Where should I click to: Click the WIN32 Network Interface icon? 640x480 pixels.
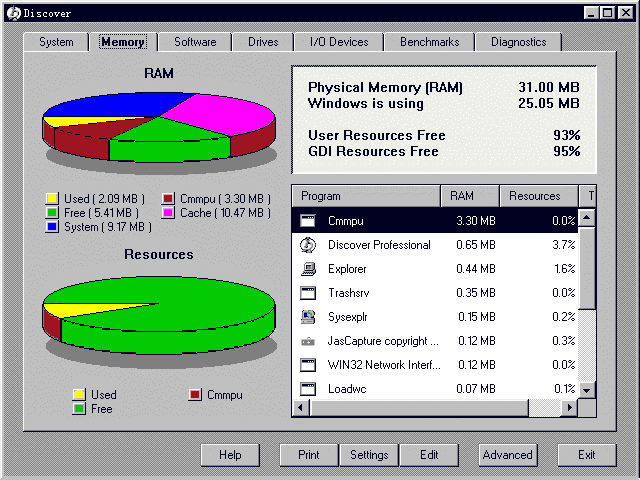click(x=308, y=365)
